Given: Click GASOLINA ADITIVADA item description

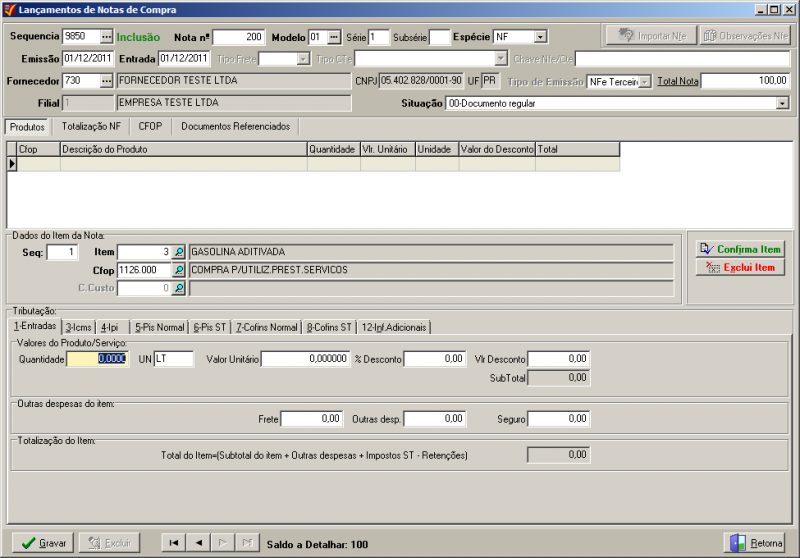Looking at the screenshot, I should tap(238, 252).
